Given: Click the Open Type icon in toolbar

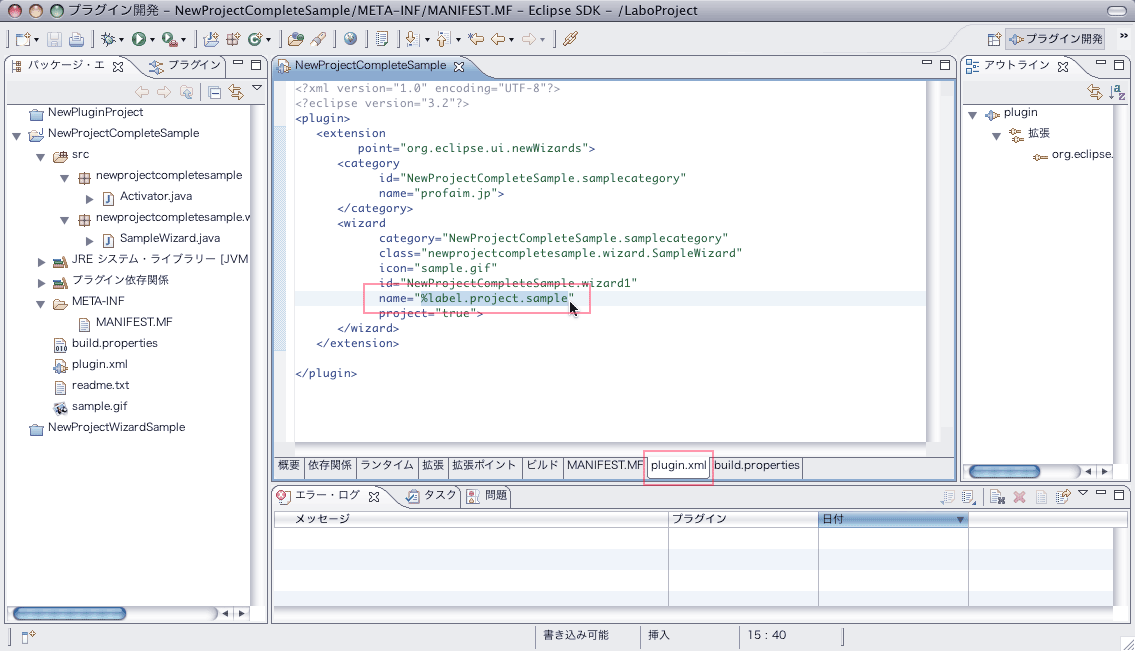Looking at the screenshot, I should (295, 39).
